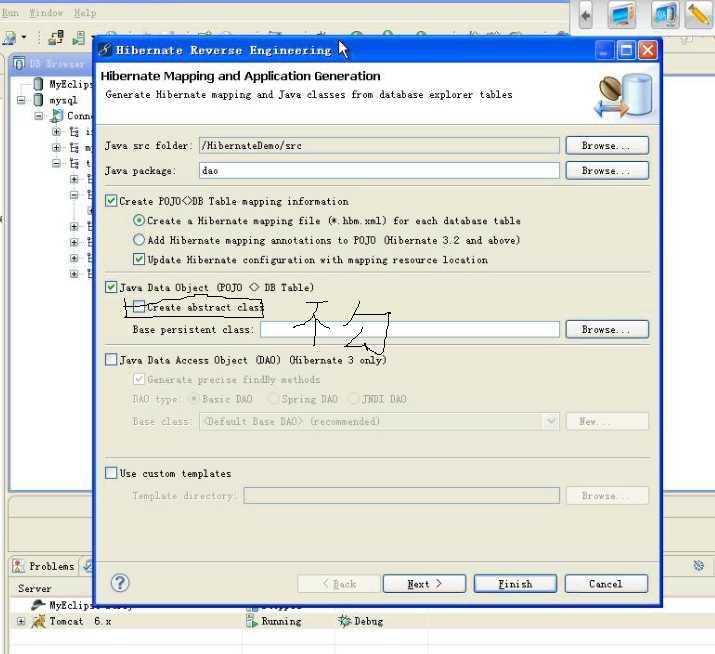Select the DB Browser tab

[50, 63]
